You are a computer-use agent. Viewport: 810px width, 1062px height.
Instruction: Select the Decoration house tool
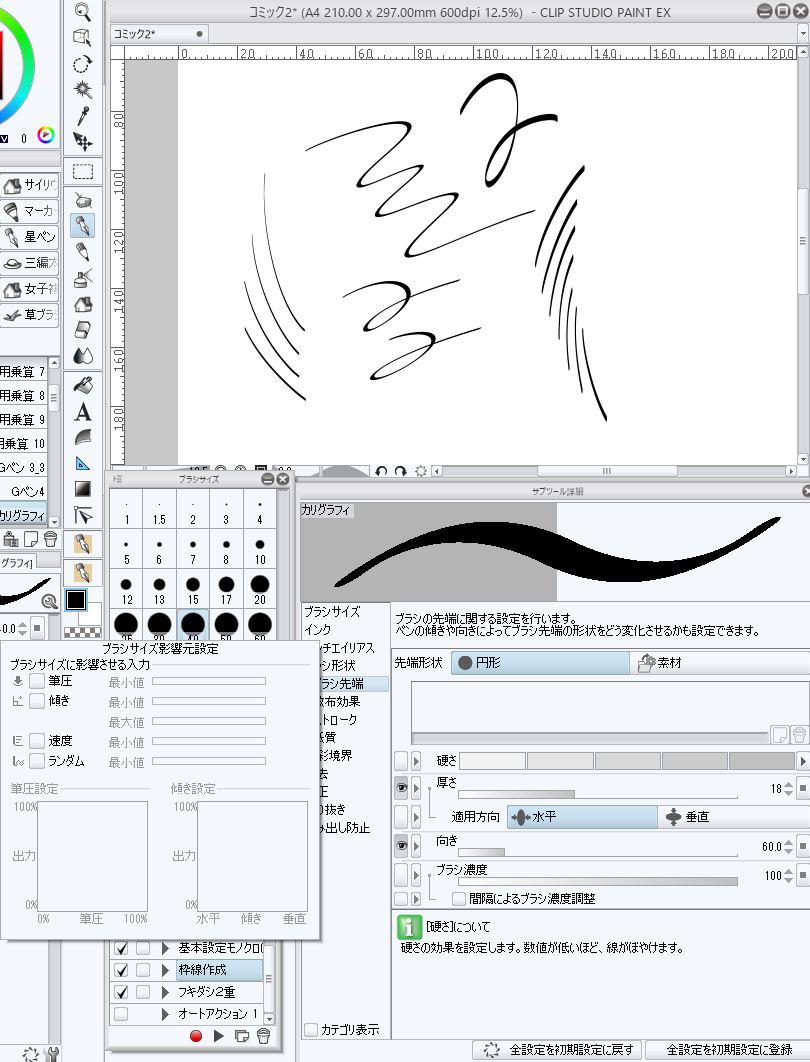tap(83, 304)
